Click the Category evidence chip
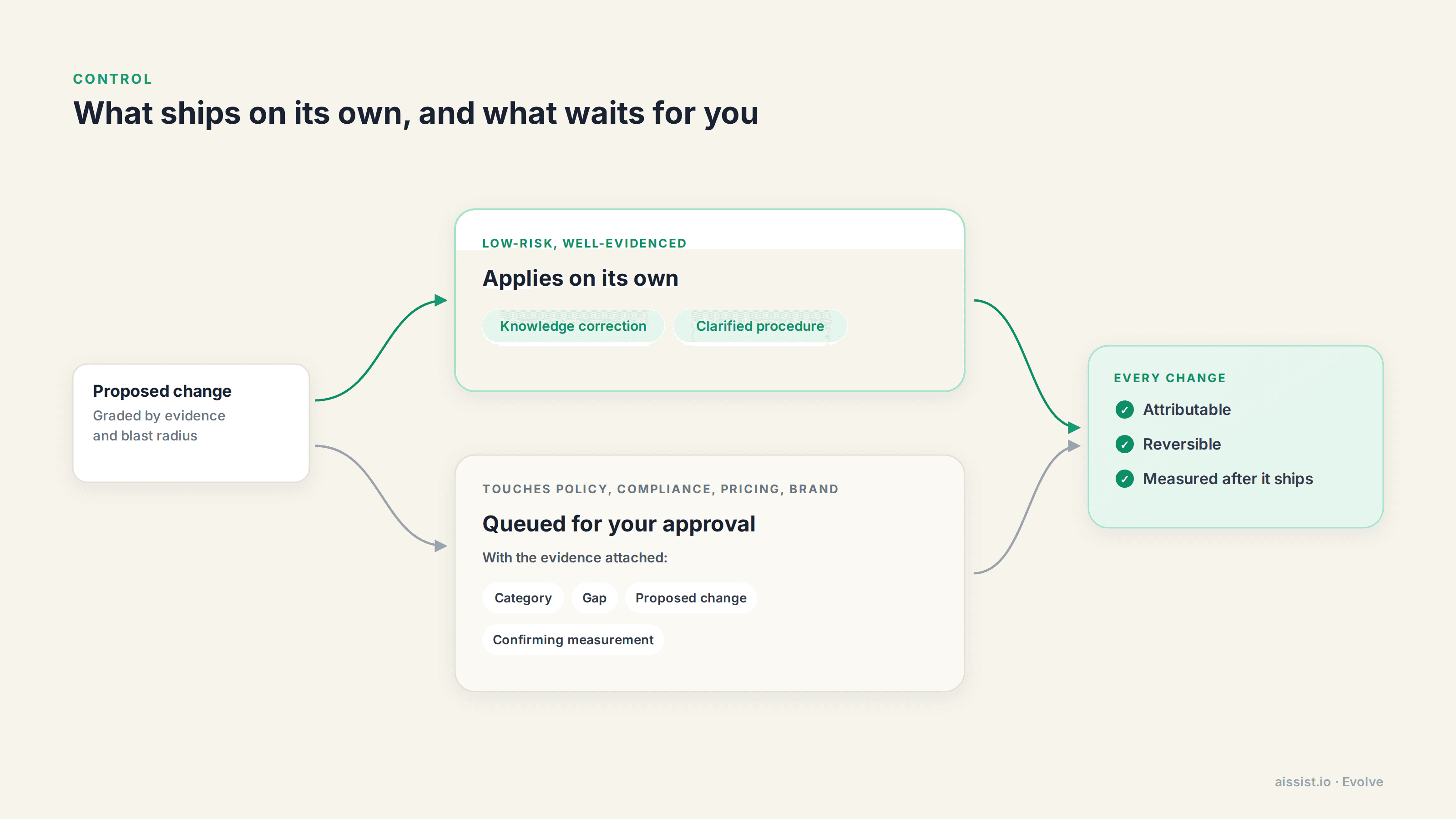 pos(523,598)
